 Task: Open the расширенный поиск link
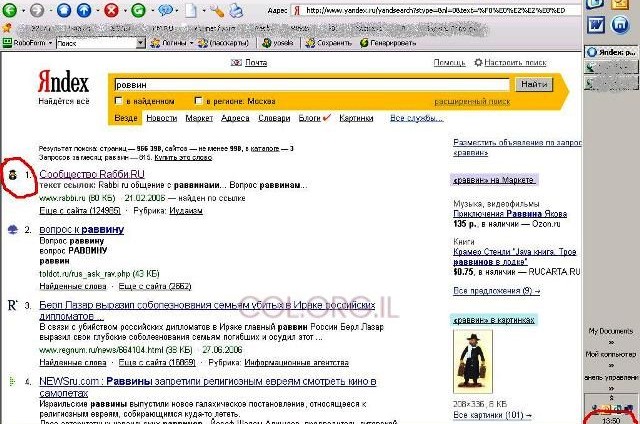coord(472,102)
